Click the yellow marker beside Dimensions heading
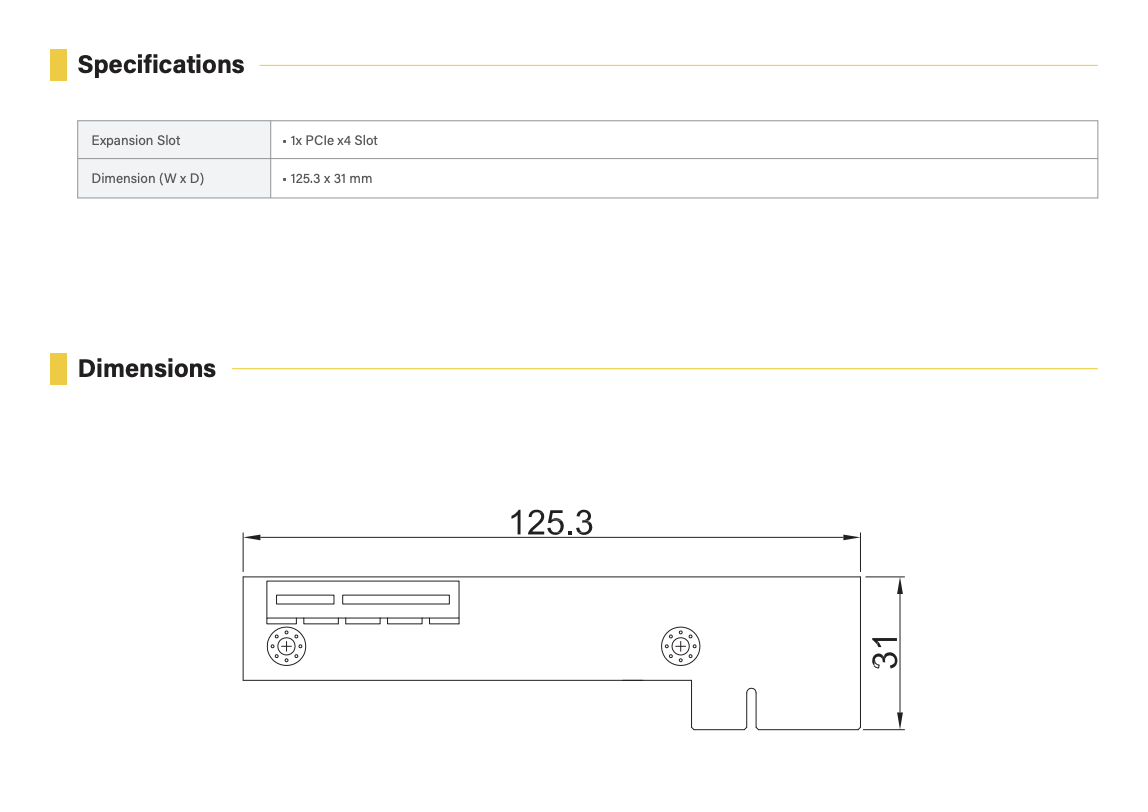This screenshot has height=812, width=1148. tap(58, 369)
